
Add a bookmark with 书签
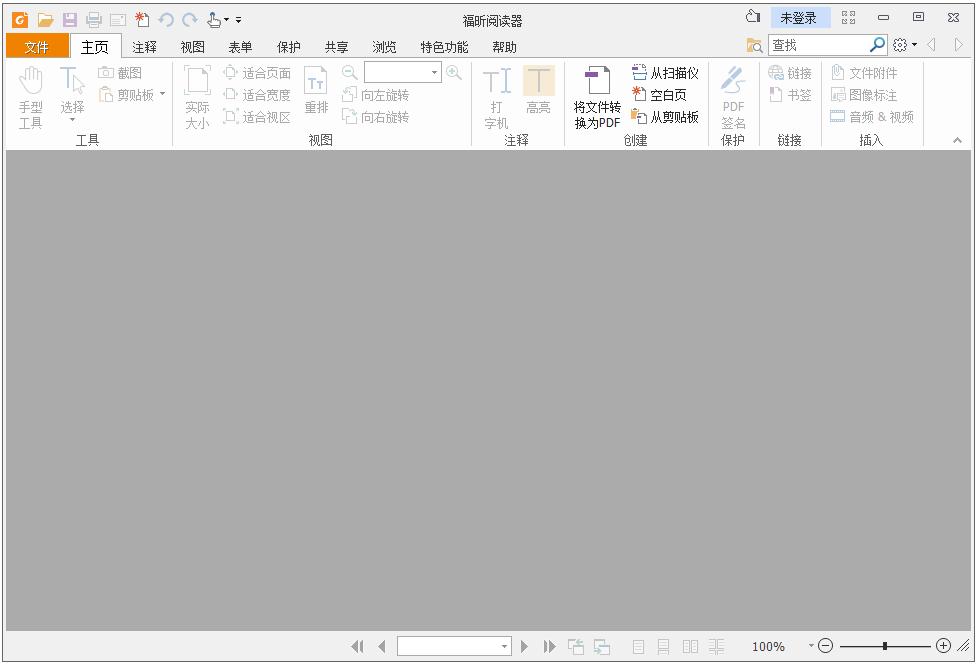tap(790, 95)
